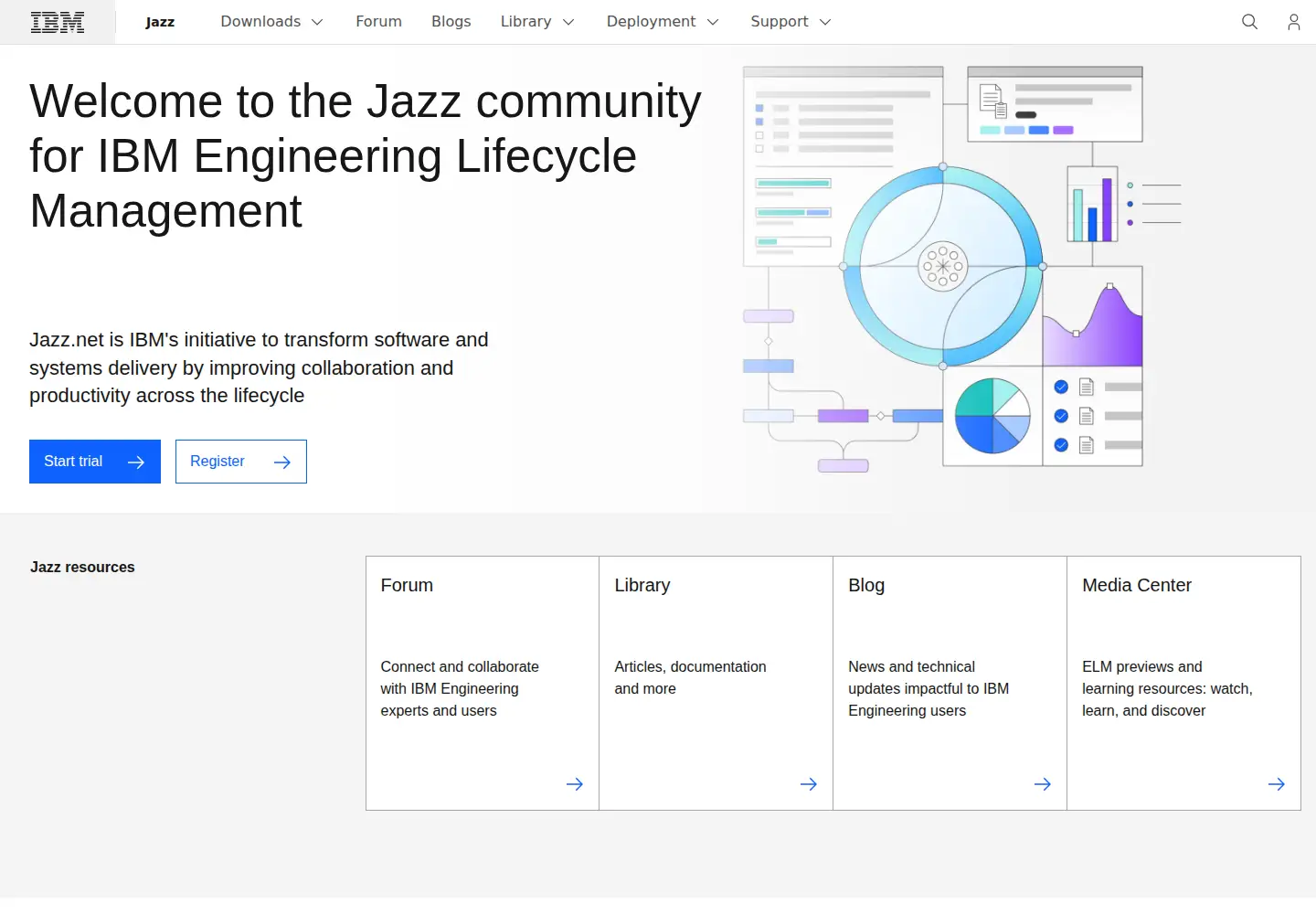Expand the Support dropdown menu
Viewport: 1316px width, 914px height.
[x=791, y=22]
